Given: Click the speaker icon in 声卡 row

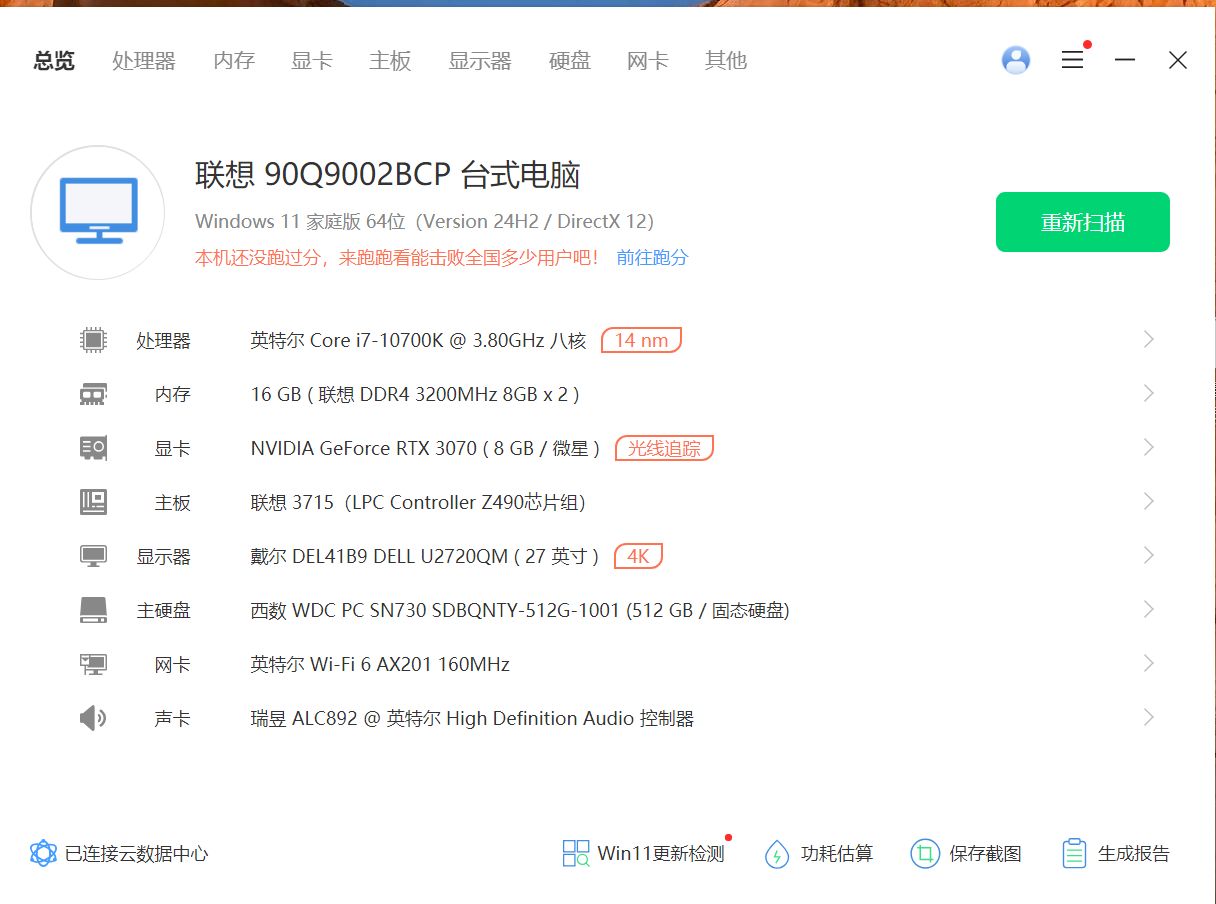Looking at the screenshot, I should click(93, 718).
